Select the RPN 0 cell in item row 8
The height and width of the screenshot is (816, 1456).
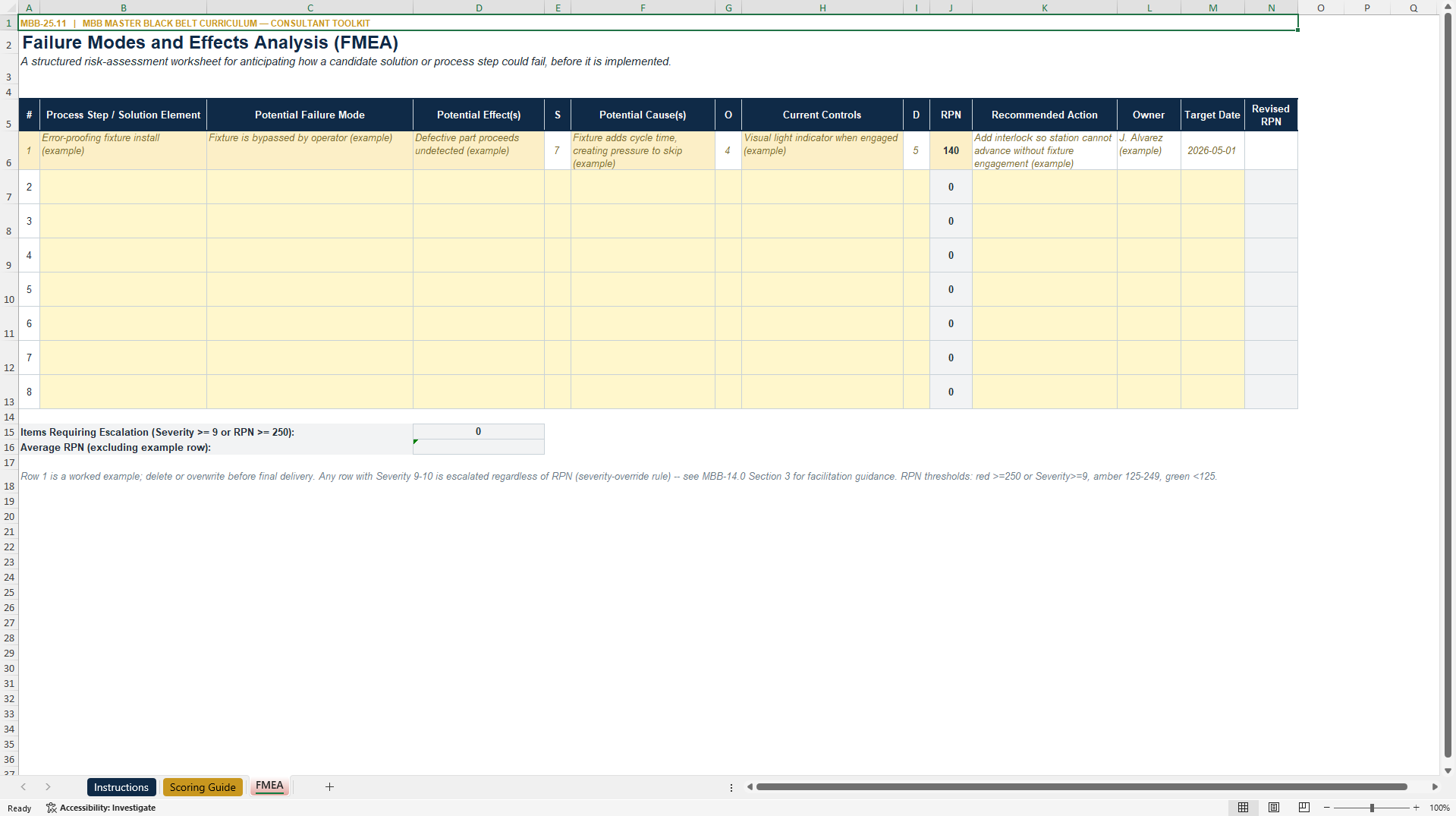951,392
